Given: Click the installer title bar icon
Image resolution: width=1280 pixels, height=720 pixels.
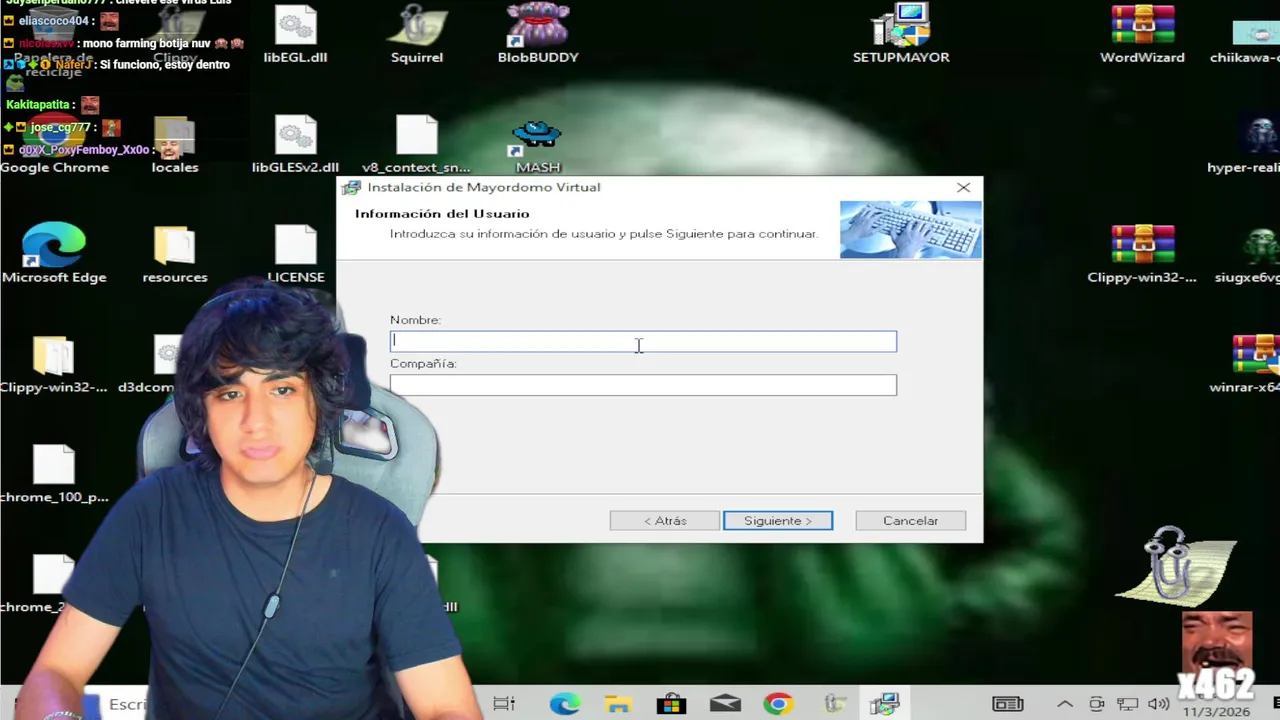Looking at the screenshot, I should tap(351, 187).
